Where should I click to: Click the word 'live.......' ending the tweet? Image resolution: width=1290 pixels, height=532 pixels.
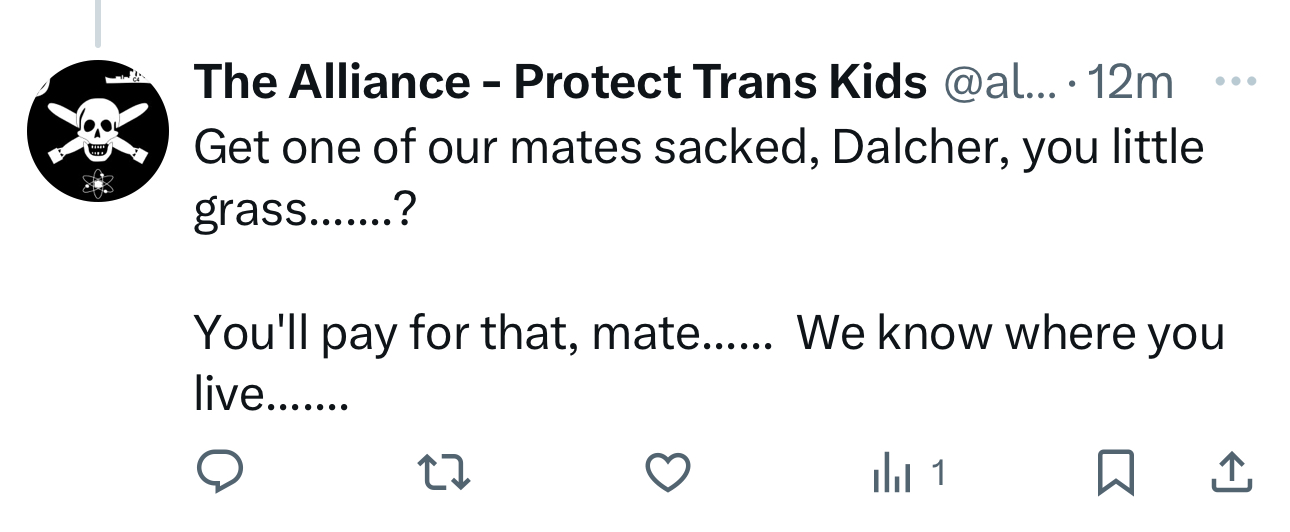click(270, 396)
